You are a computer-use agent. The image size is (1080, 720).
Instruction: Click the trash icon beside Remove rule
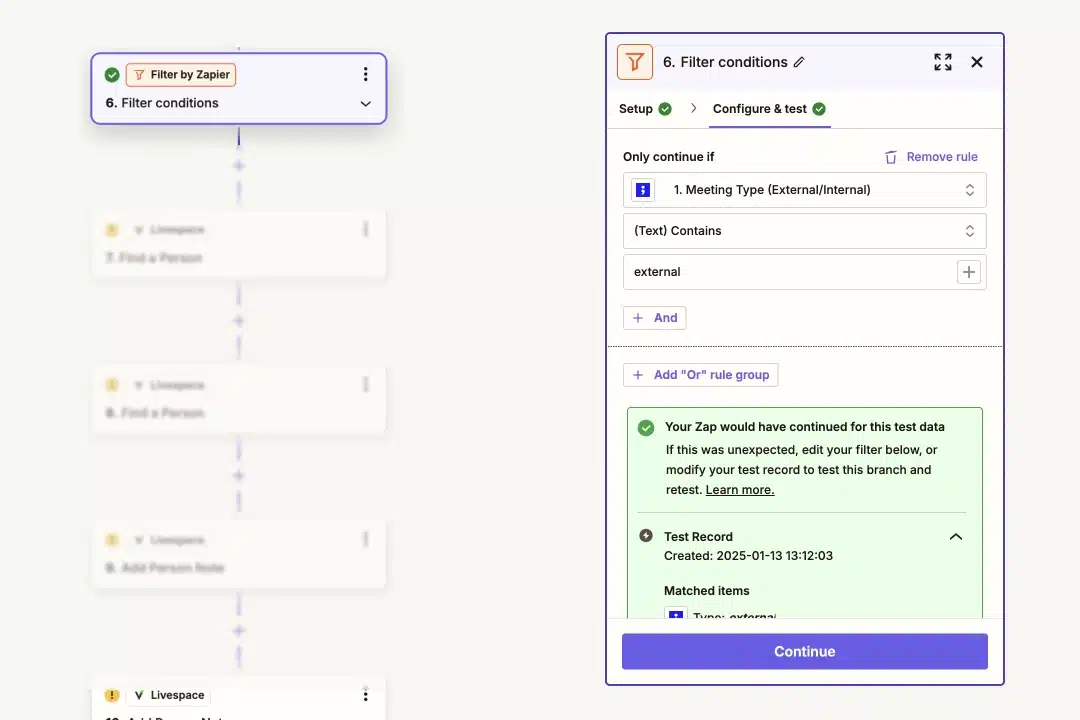tap(891, 157)
